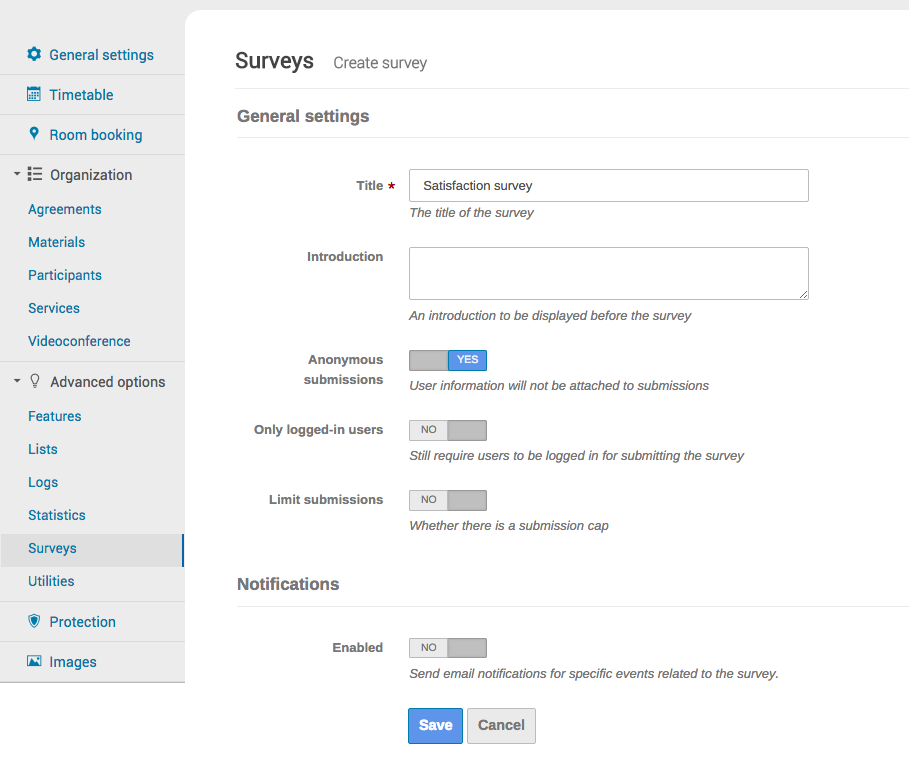The width and height of the screenshot is (909, 758).
Task: Click the Timetable calendar icon
Action: (34, 94)
